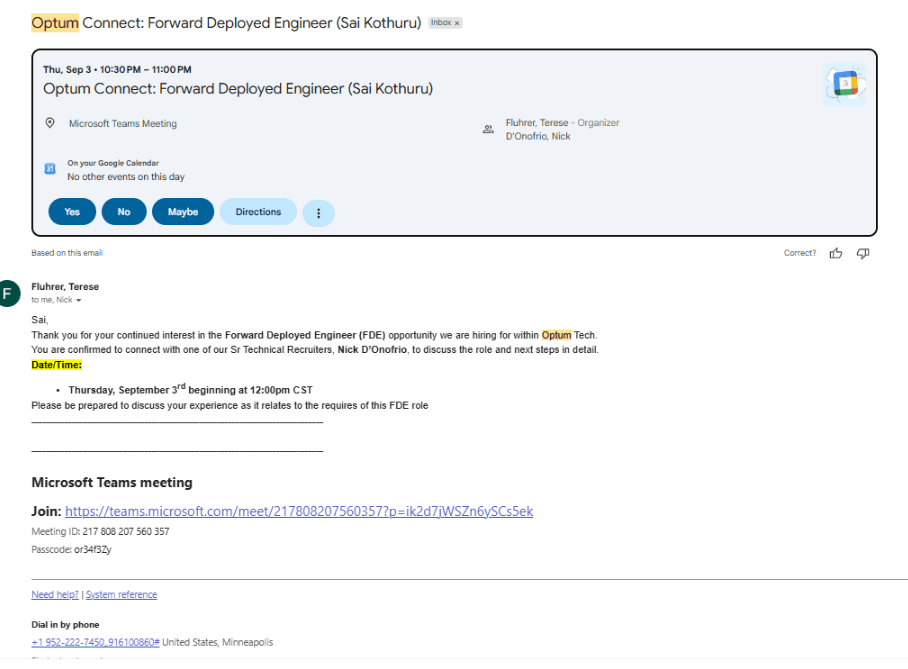Click attendee 'D'Onofrio, Nick'
The image size is (908, 669).
coord(538,136)
